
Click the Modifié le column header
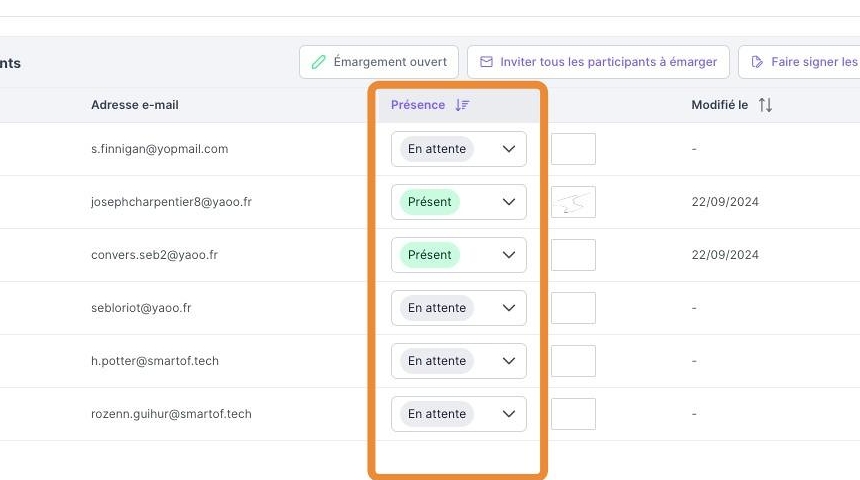pyautogui.click(x=719, y=105)
